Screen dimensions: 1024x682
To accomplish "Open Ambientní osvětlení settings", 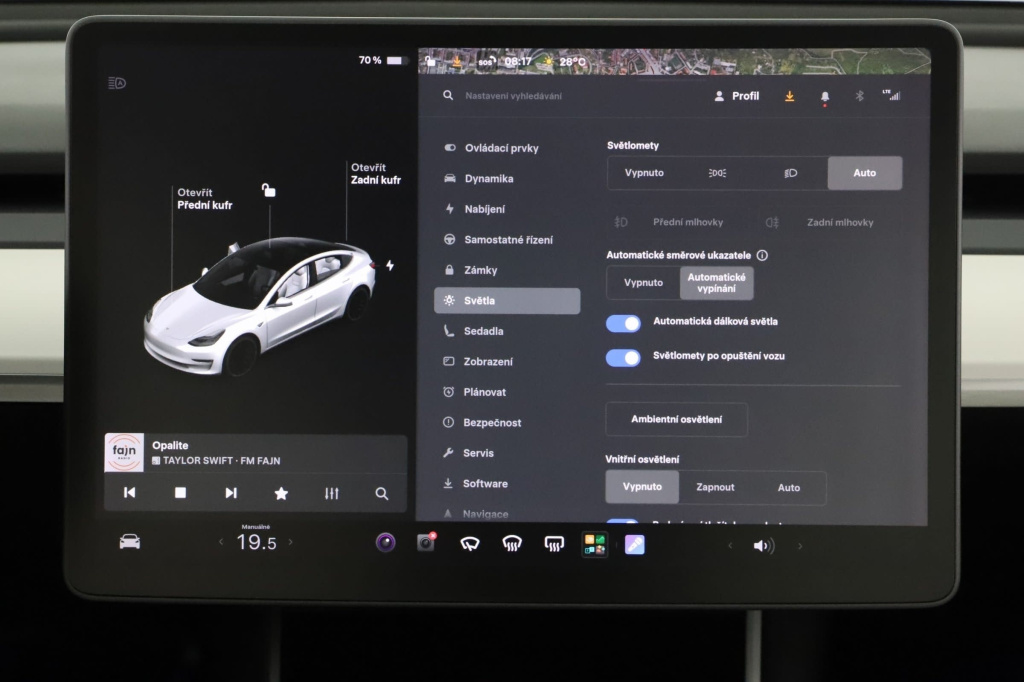I will point(677,419).
